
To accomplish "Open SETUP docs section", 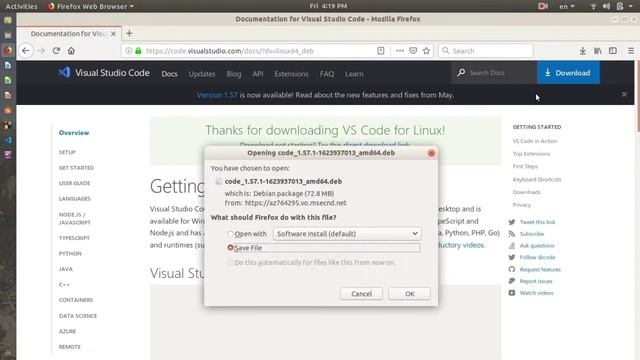I will 67,152.
